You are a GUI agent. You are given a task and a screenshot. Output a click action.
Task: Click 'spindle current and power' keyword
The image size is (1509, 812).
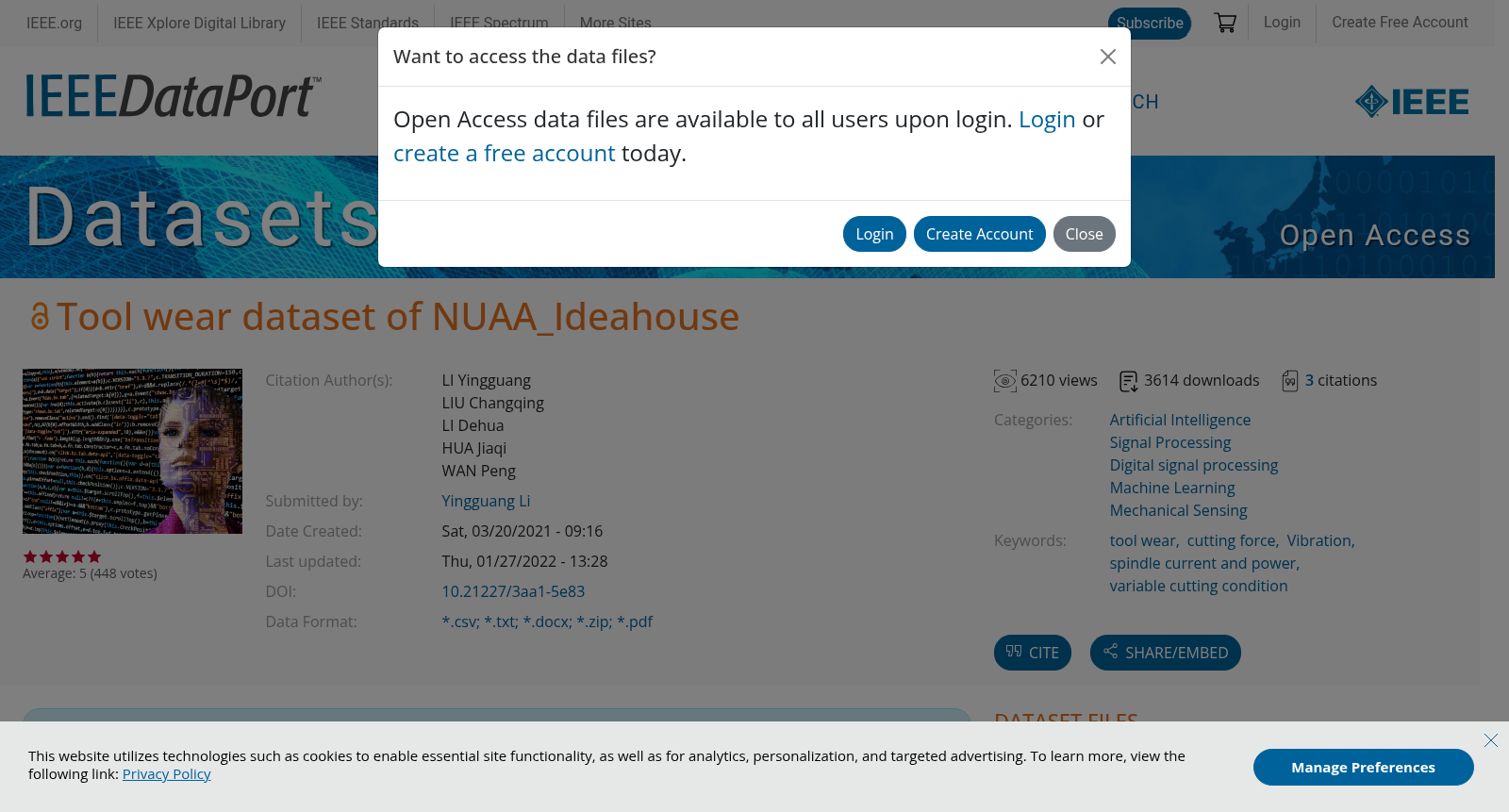(1203, 564)
